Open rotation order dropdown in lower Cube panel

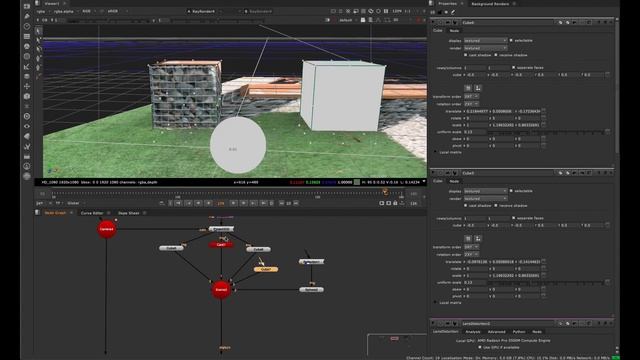click(x=471, y=254)
